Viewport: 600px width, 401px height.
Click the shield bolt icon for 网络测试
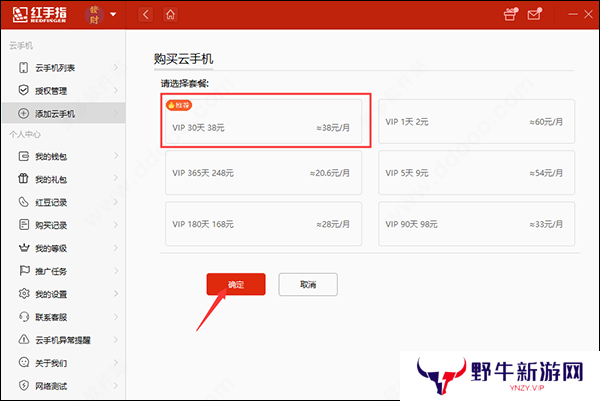pyautogui.click(x=24, y=385)
